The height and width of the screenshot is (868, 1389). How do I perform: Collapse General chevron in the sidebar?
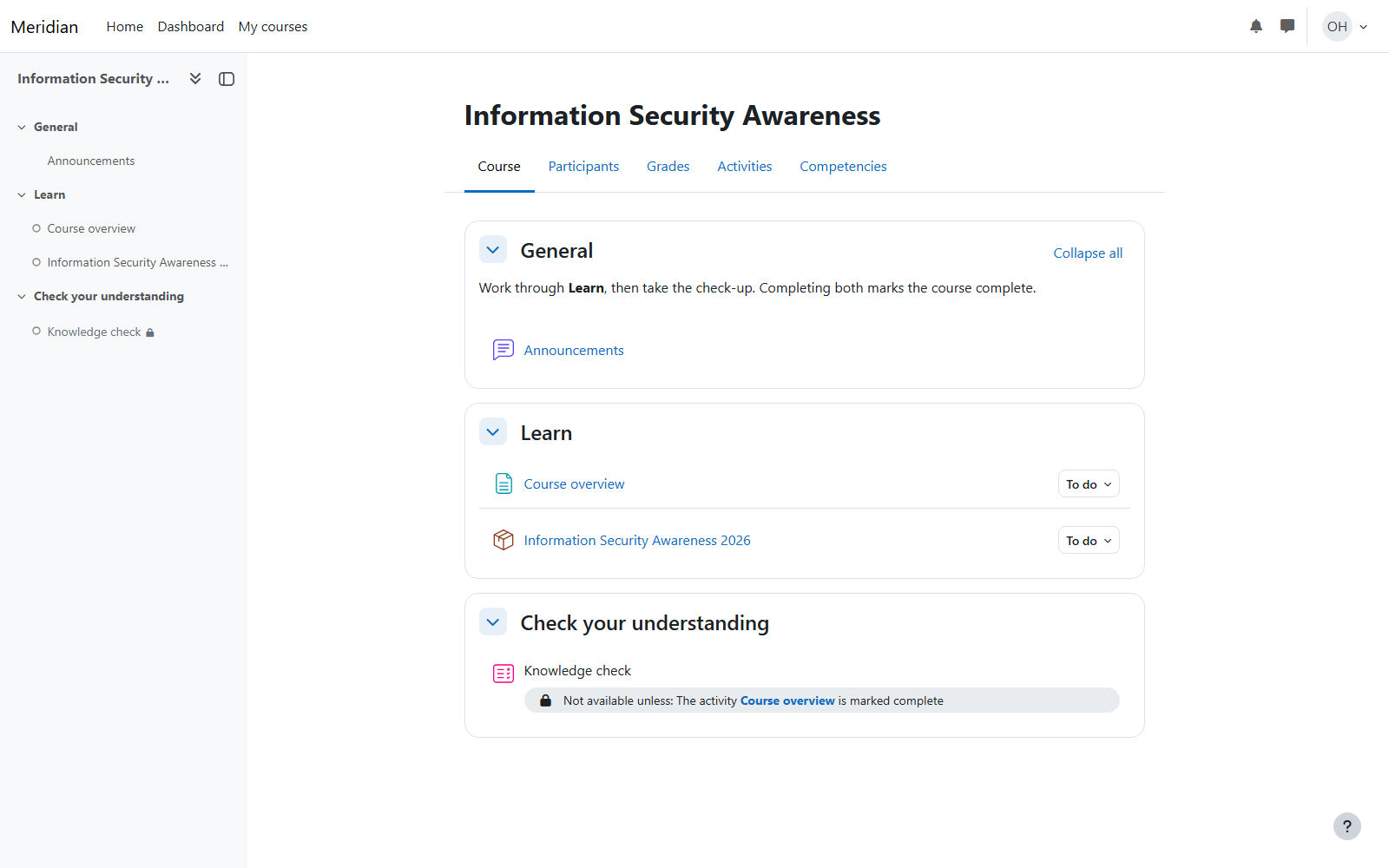point(22,127)
